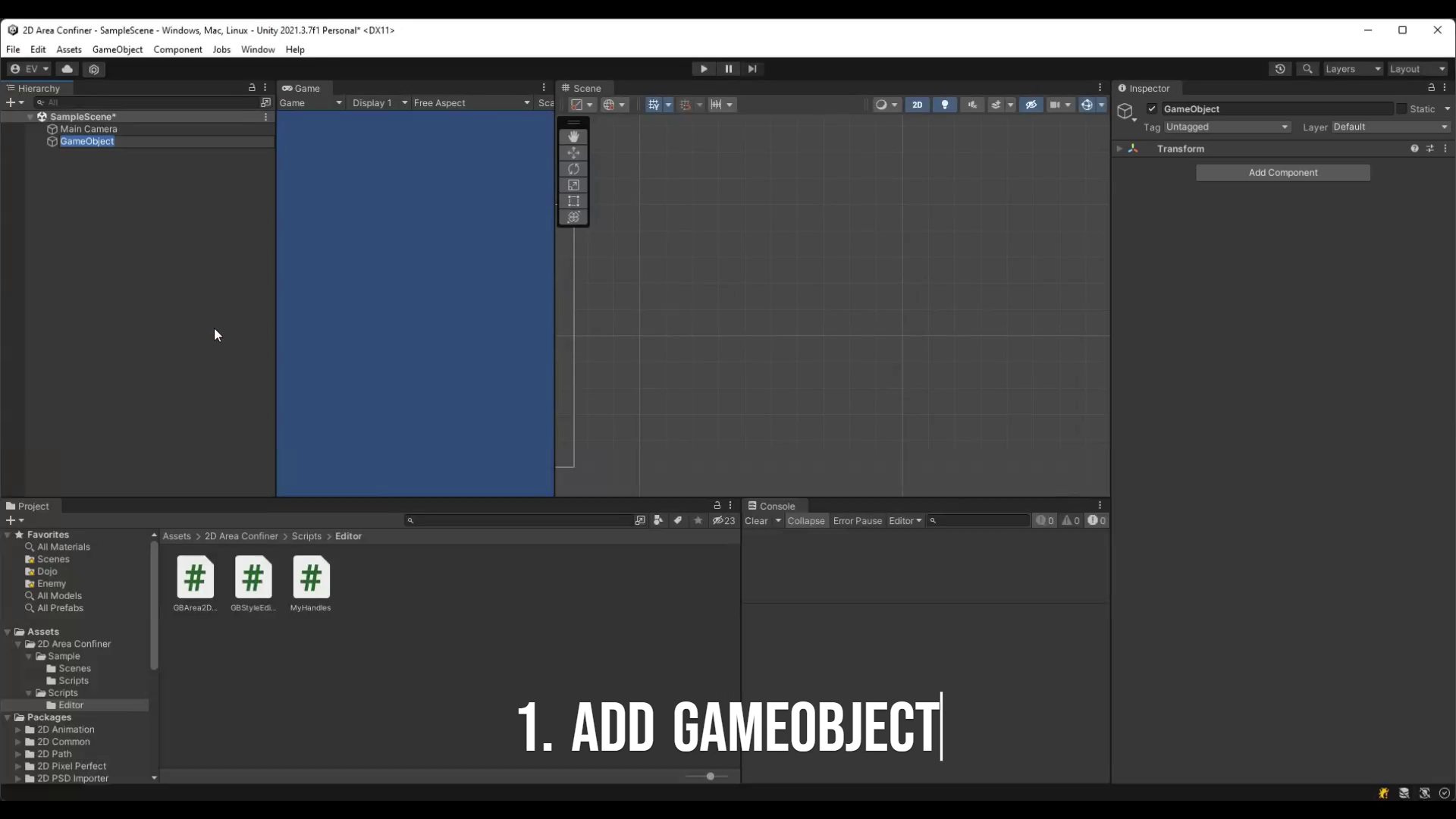Open the Tag Untagged dropdown
The image size is (1456, 819).
1227,127
